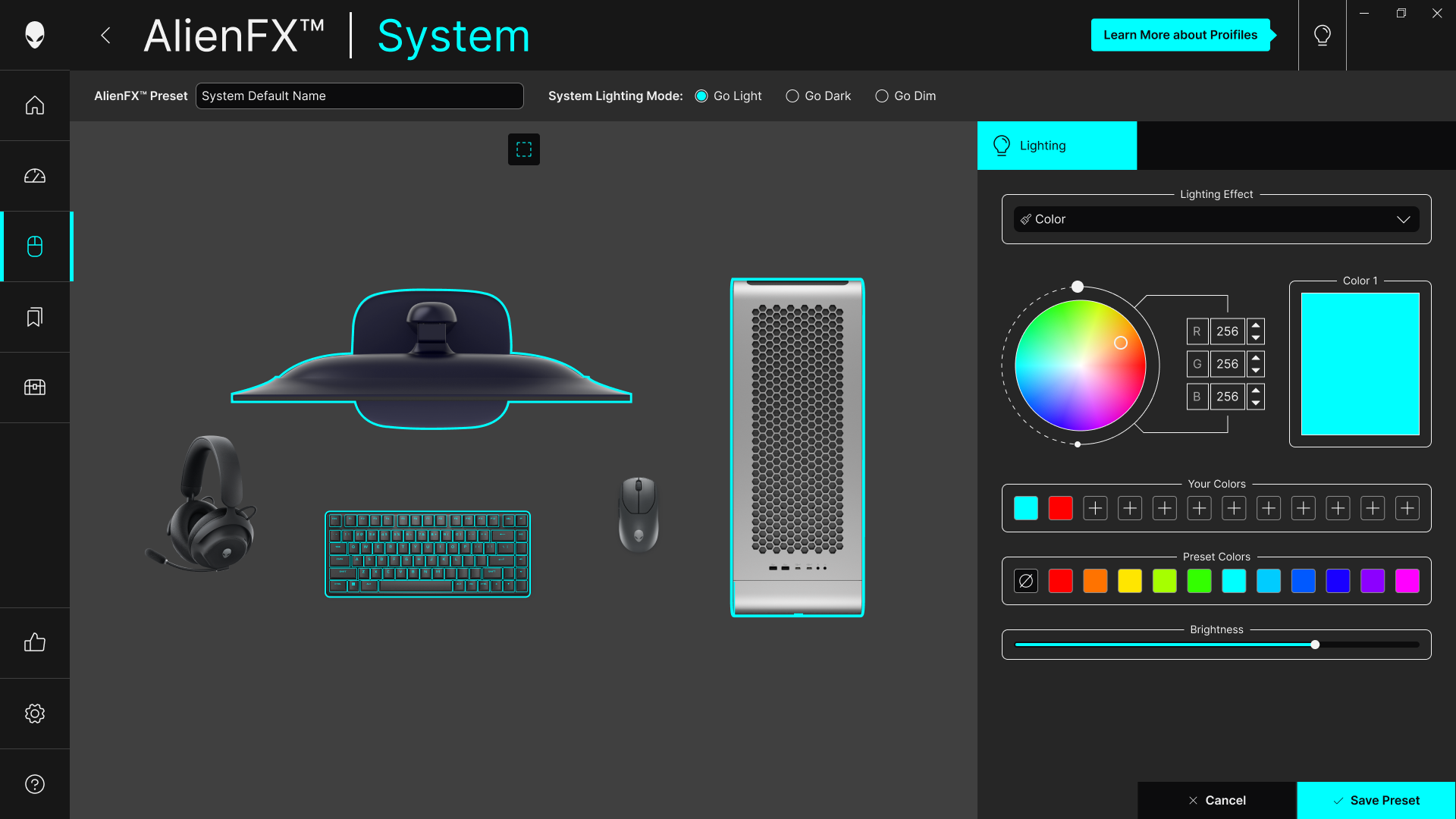Increase the G value with up arrow
The height and width of the screenshot is (819, 1456).
point(1256,358)
